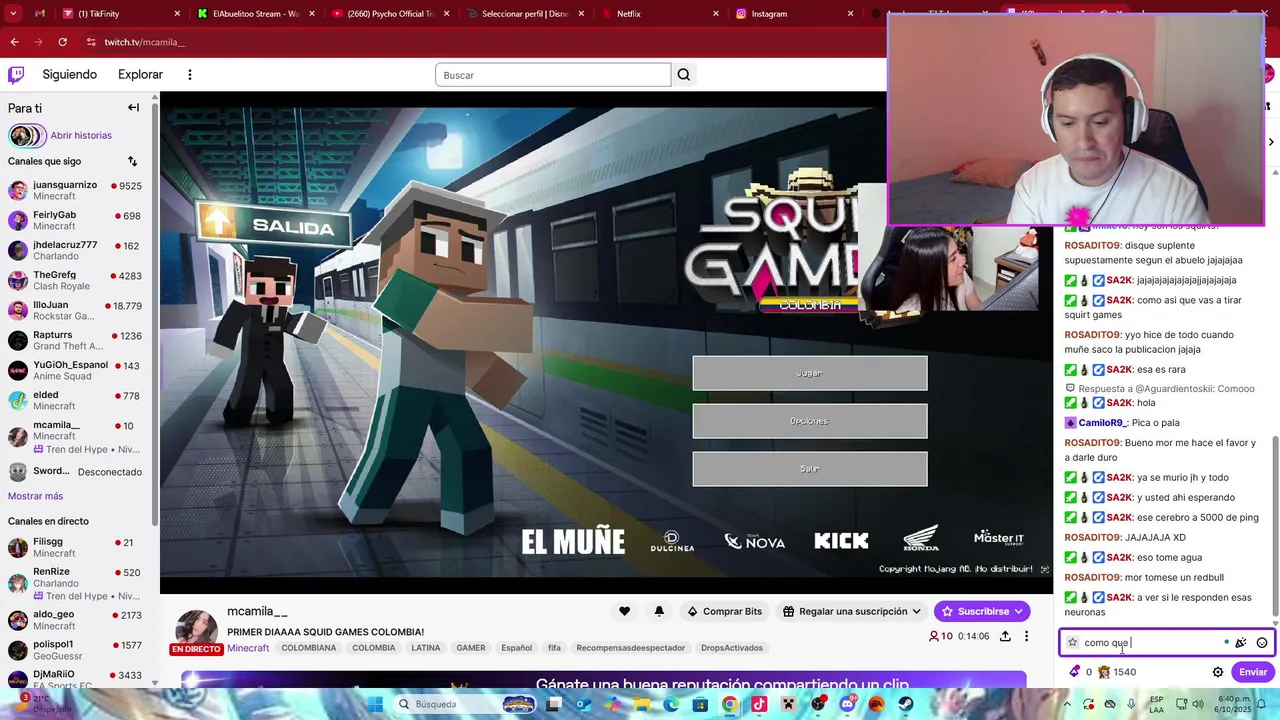Open juansguarnizo channel
This screenshot has width=1280, height=720.
click(75, 190)
